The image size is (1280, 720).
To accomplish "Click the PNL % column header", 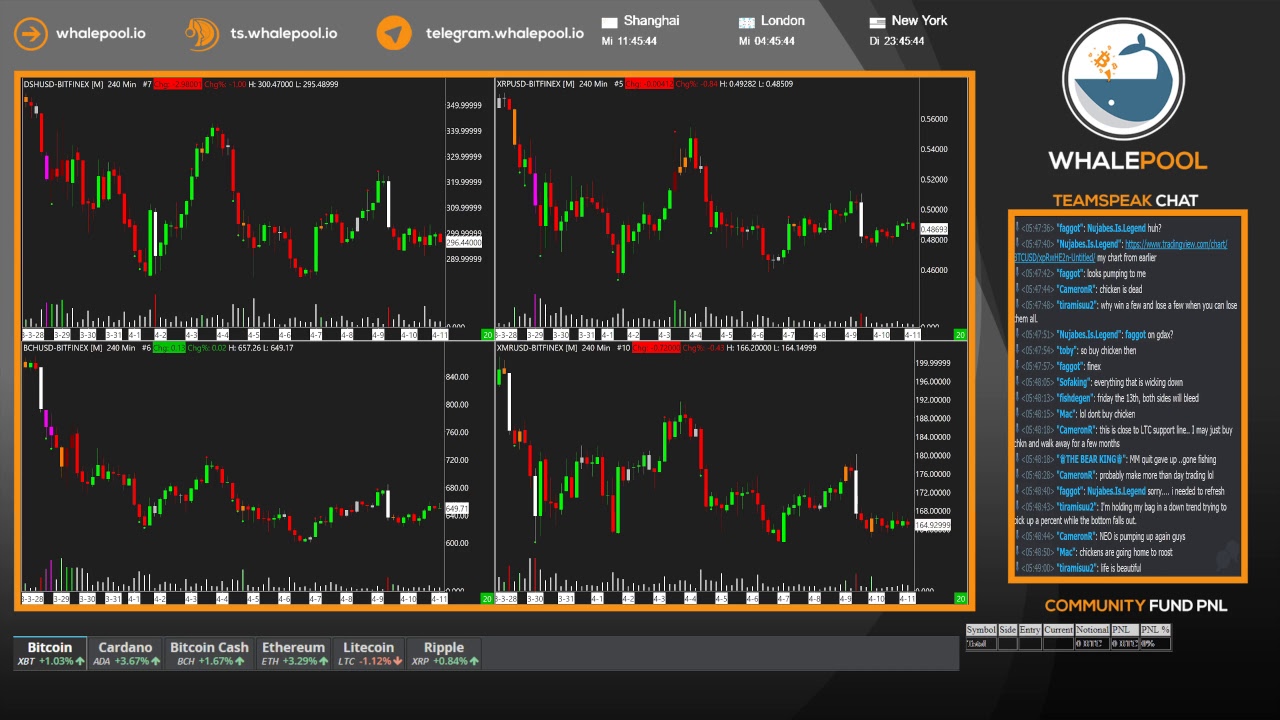I will [1155, 630].
